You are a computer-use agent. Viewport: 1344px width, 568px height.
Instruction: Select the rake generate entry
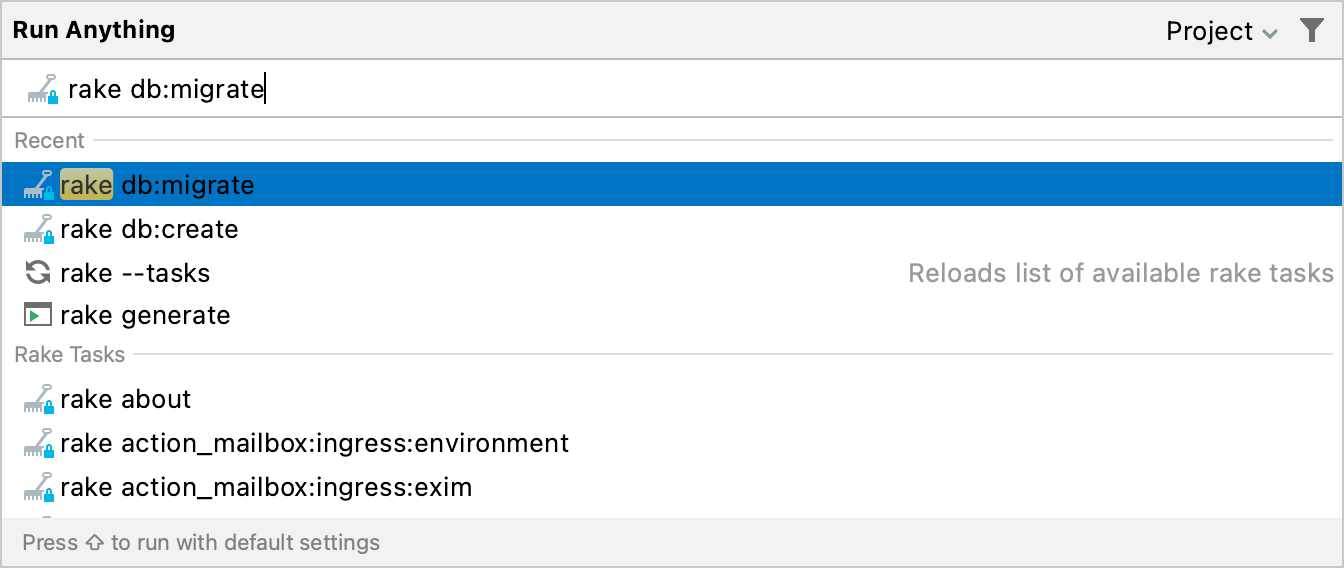pyautogui.click(x=145, y=315)
